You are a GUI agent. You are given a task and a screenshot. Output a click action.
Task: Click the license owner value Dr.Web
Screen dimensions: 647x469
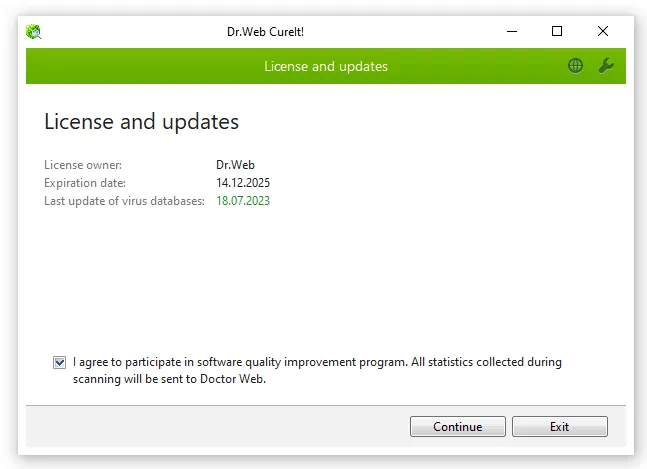(x=235, y=165)
